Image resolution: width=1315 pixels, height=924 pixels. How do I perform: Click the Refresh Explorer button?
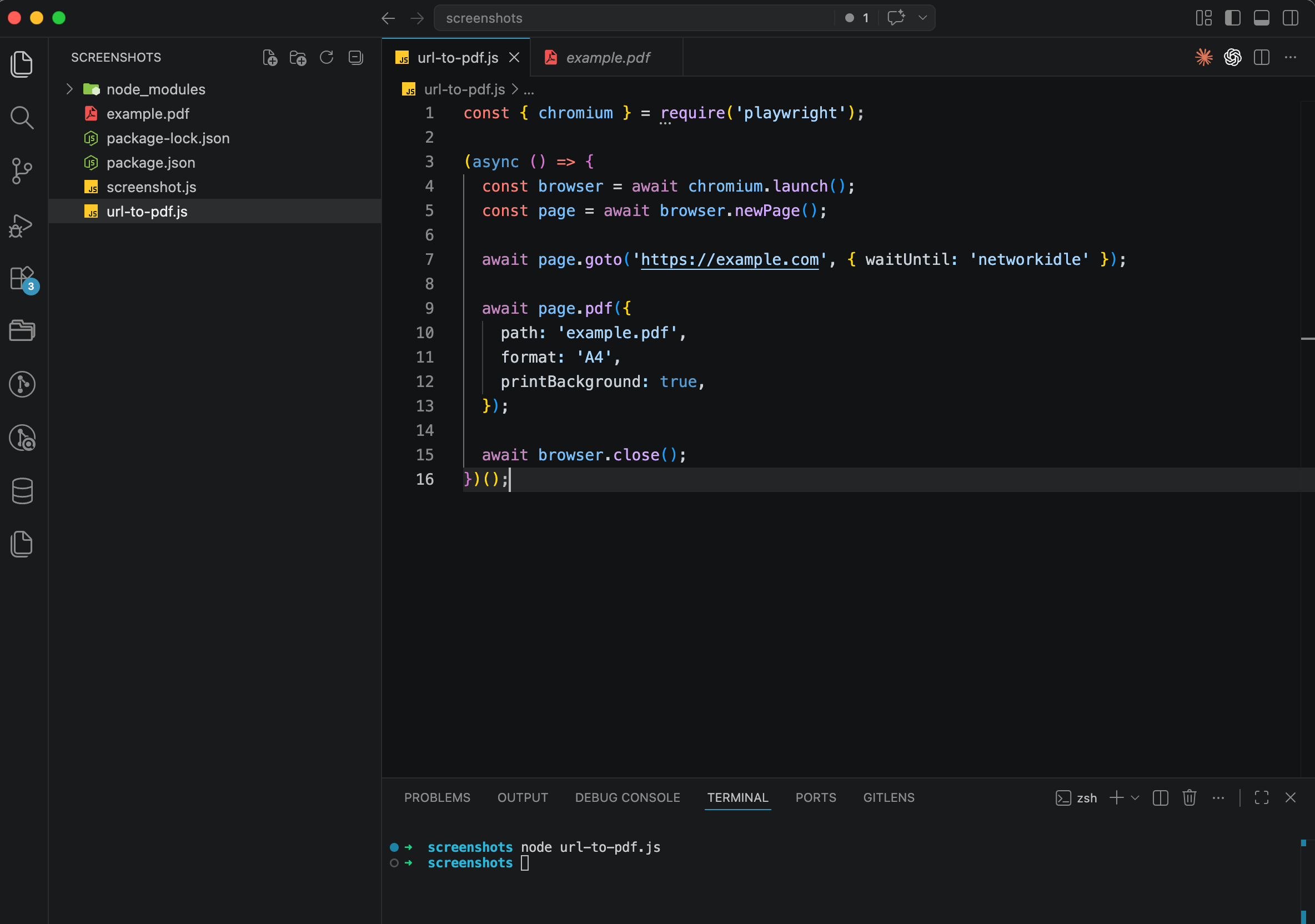(327, 57)
